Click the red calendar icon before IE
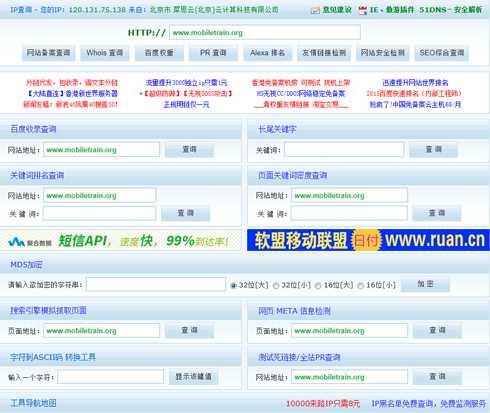This screenshot has width=490, height=413. coord(362,10)
